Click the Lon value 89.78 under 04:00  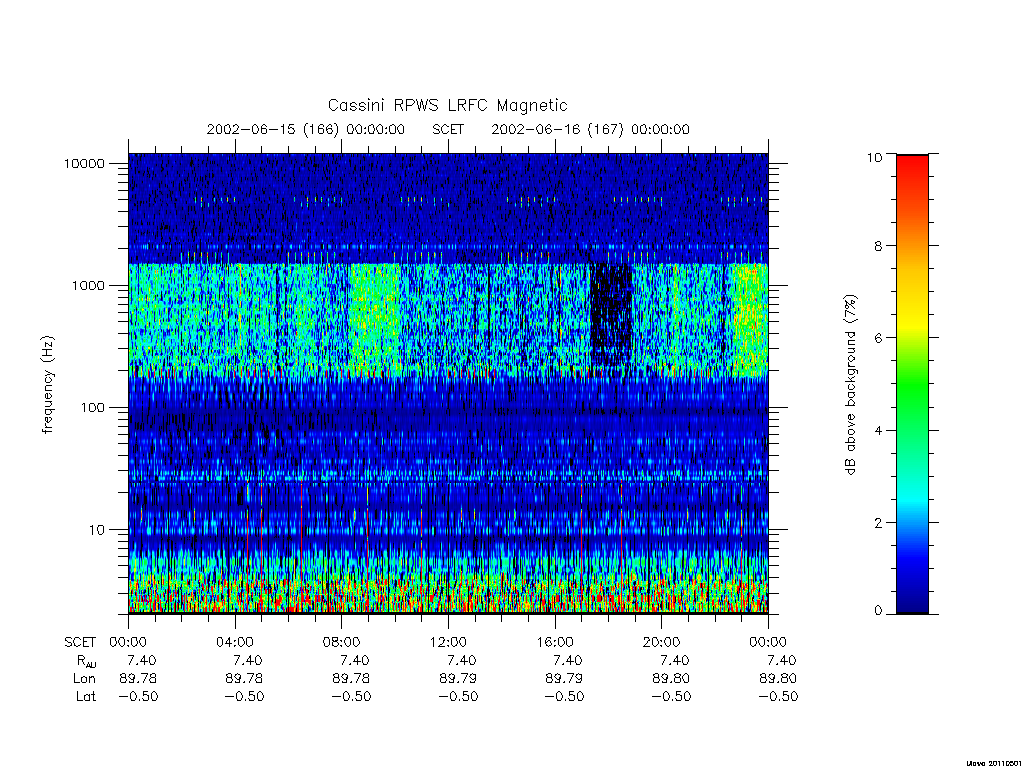244,679
